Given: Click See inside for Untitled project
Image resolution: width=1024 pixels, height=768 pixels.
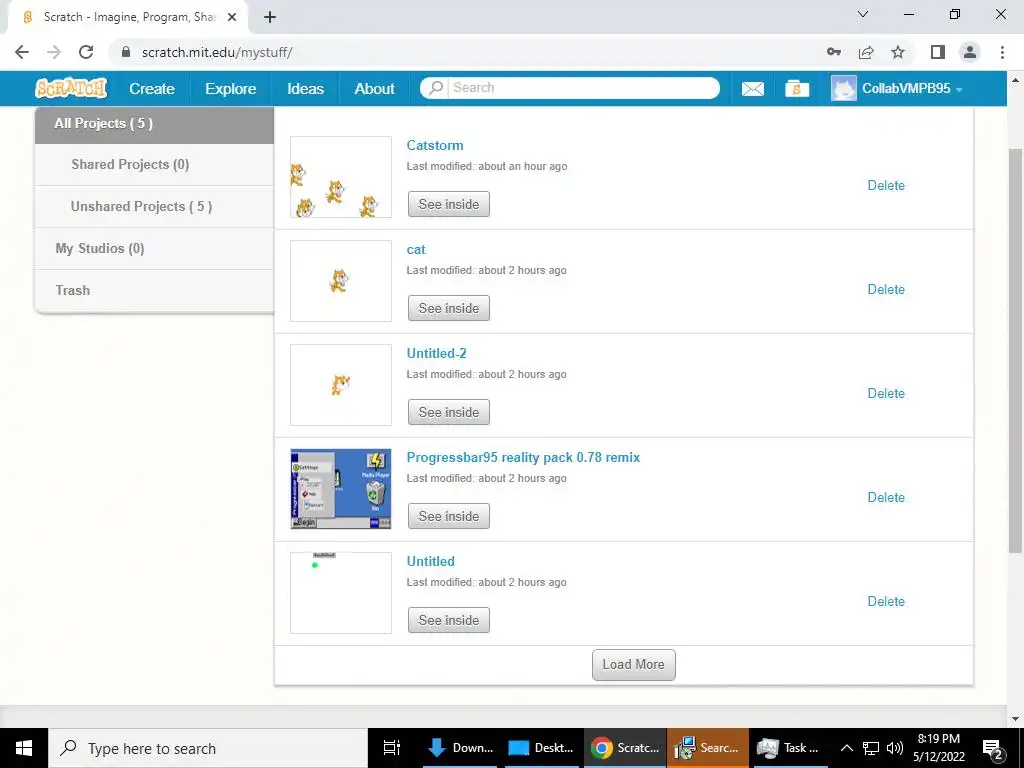Looking at the screenshot, I should [x=449, y=620].
